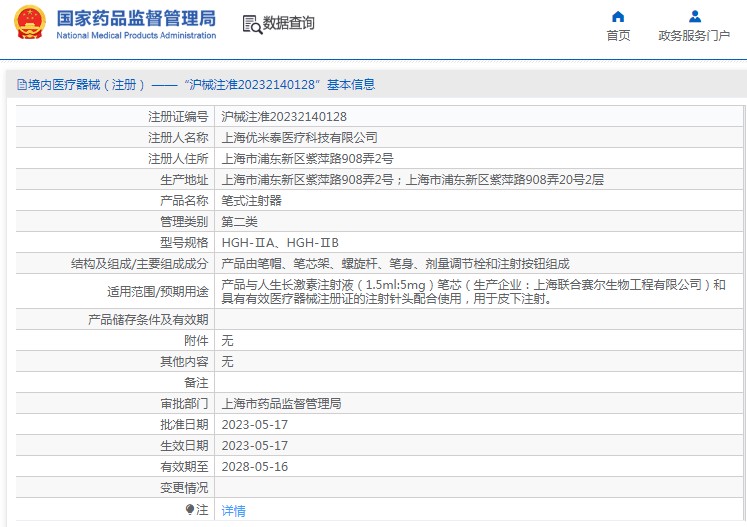Click the 批准日期 label
Viewport: 747px width, 527px height.
[x=184, y=425]
